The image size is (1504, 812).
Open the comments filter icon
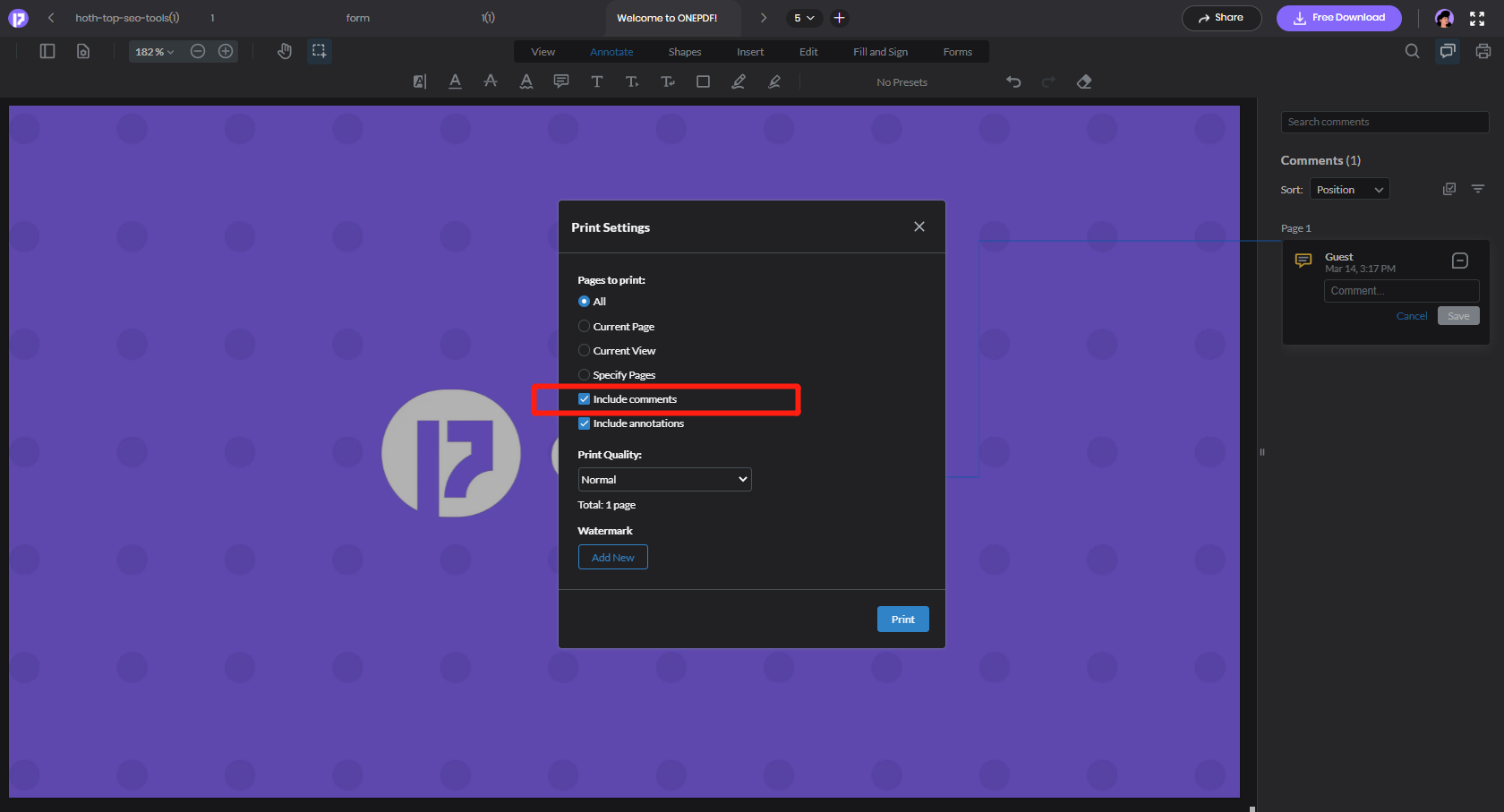(x=1478, y=189)
